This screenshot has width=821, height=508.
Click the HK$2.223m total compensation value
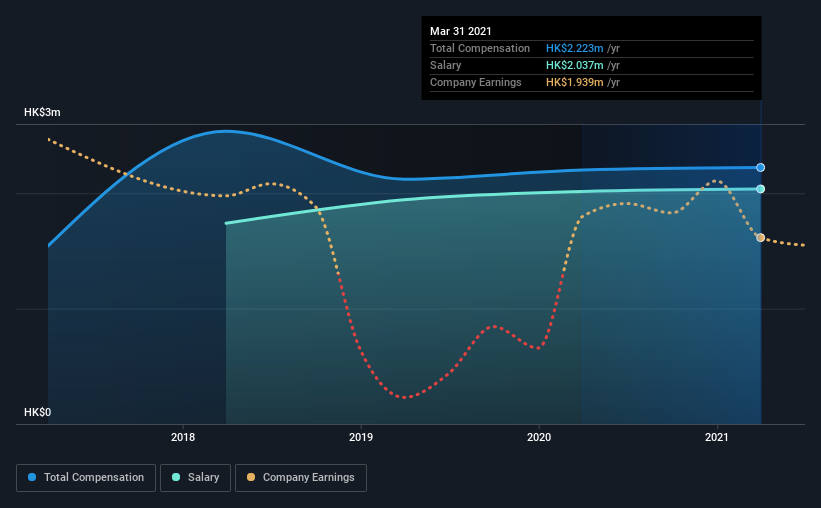click(x=574, y=48)
